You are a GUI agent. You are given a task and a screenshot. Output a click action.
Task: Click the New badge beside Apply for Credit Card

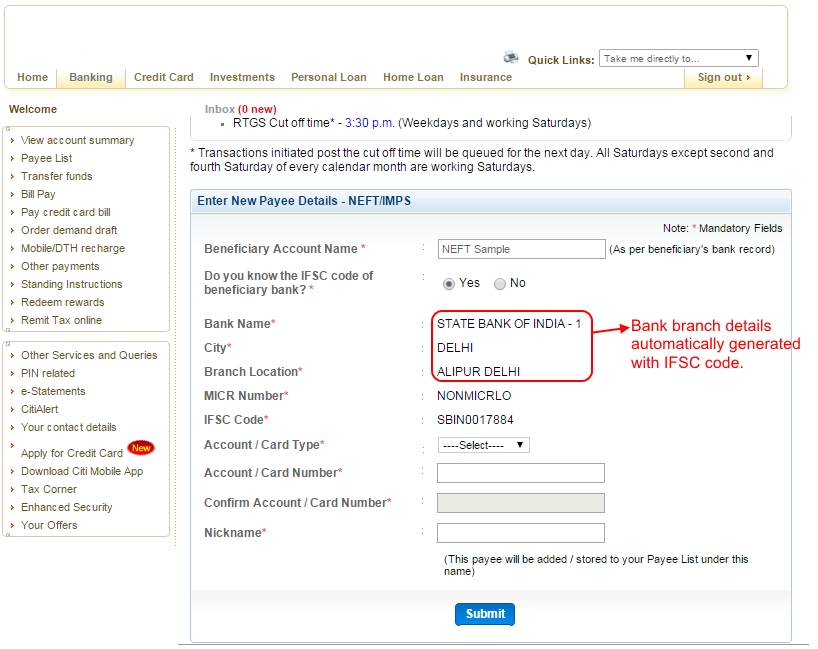point(141,448)
